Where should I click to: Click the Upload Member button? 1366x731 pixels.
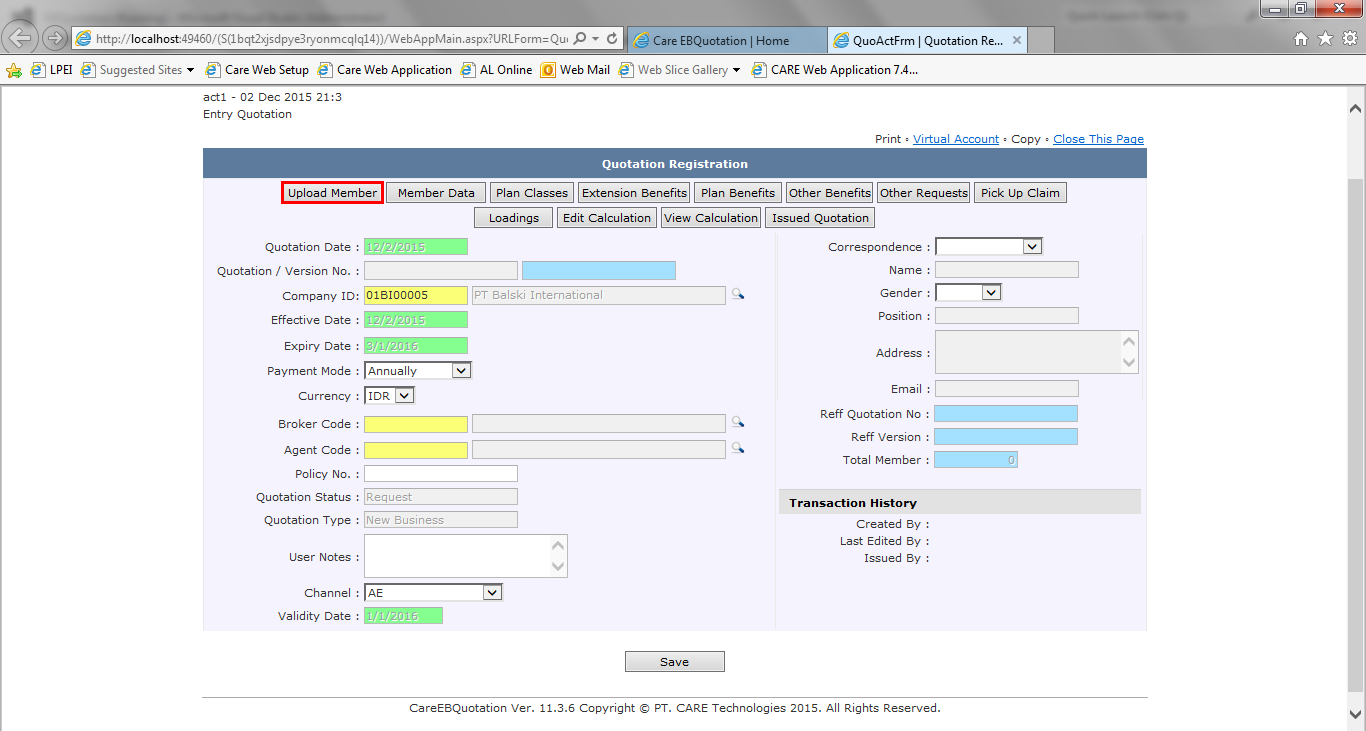(332, 193)
